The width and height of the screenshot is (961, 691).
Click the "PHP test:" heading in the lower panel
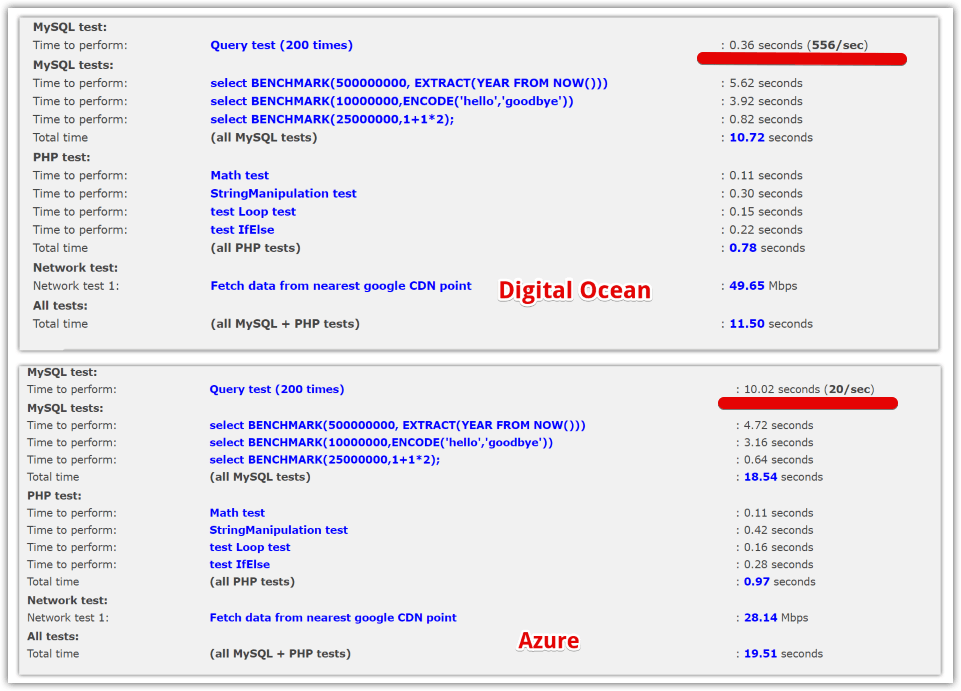(x=54, y=496)
